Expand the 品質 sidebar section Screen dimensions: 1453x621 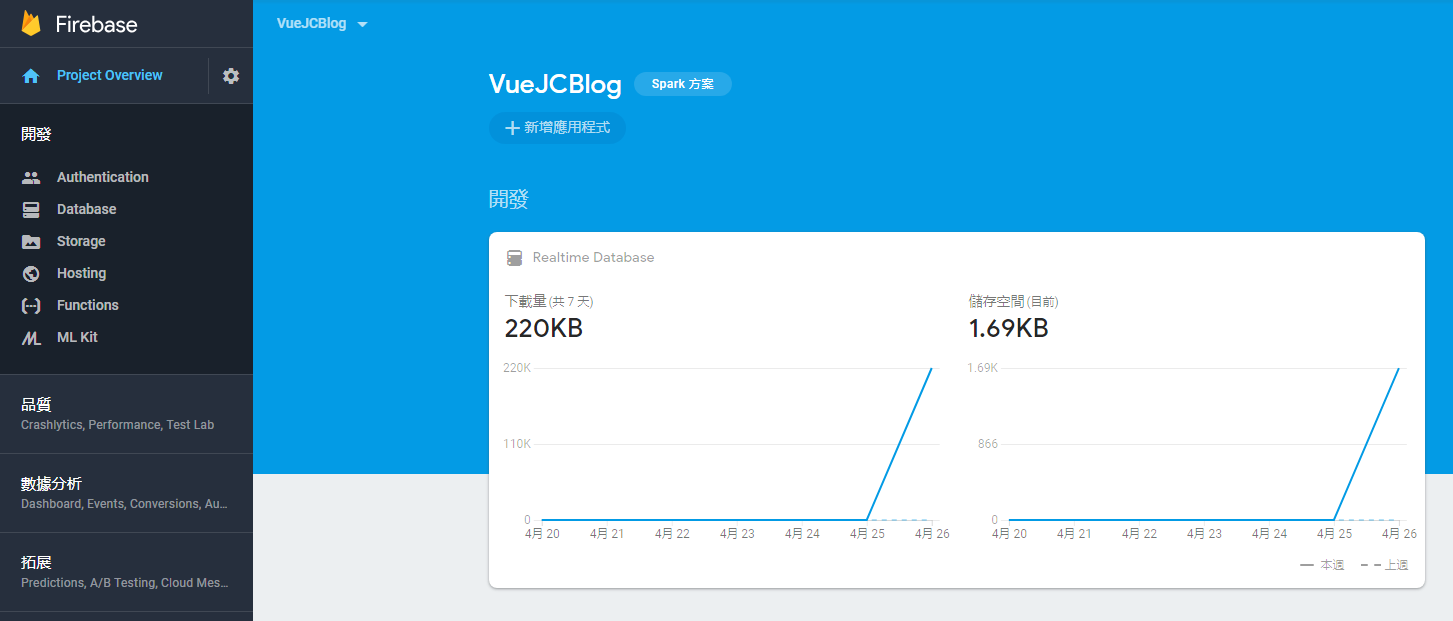pos(126,414)
